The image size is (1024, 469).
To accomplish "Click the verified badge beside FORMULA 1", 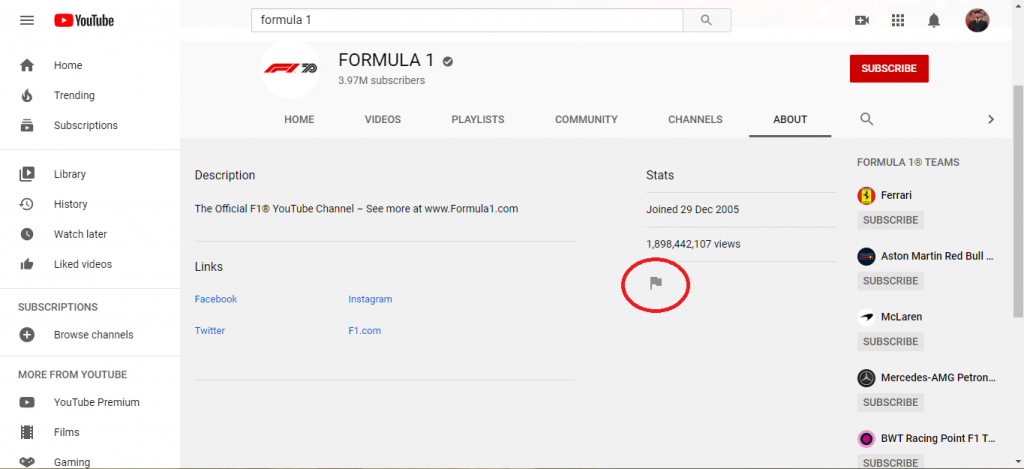I will (447, 61).
